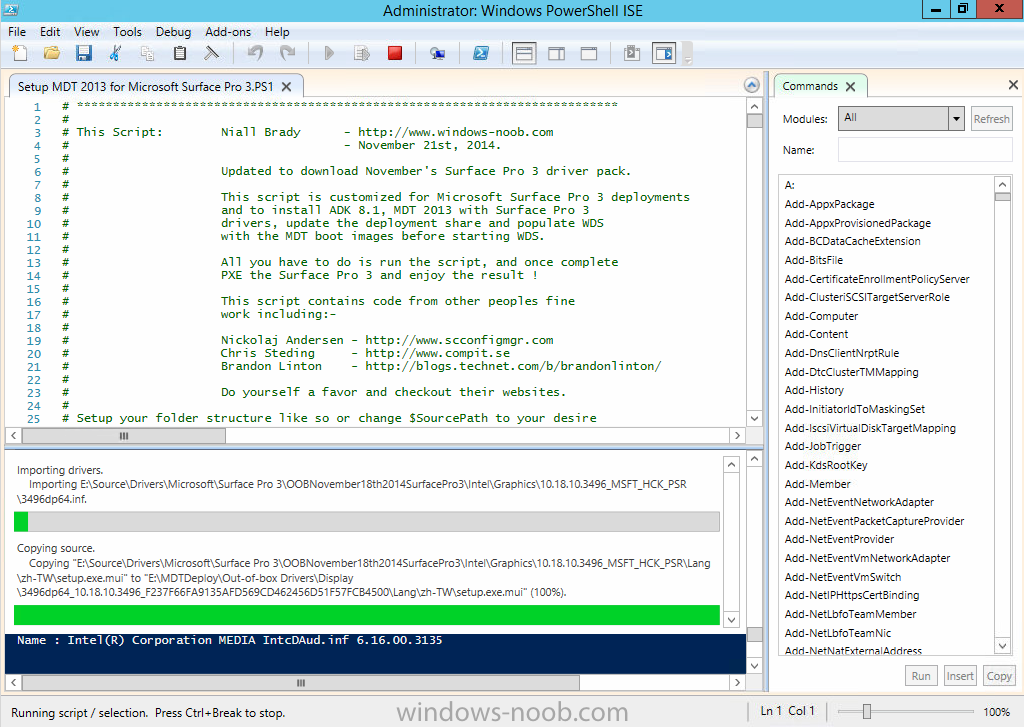Toggle the Show Command Window icon

coord(632,53)
